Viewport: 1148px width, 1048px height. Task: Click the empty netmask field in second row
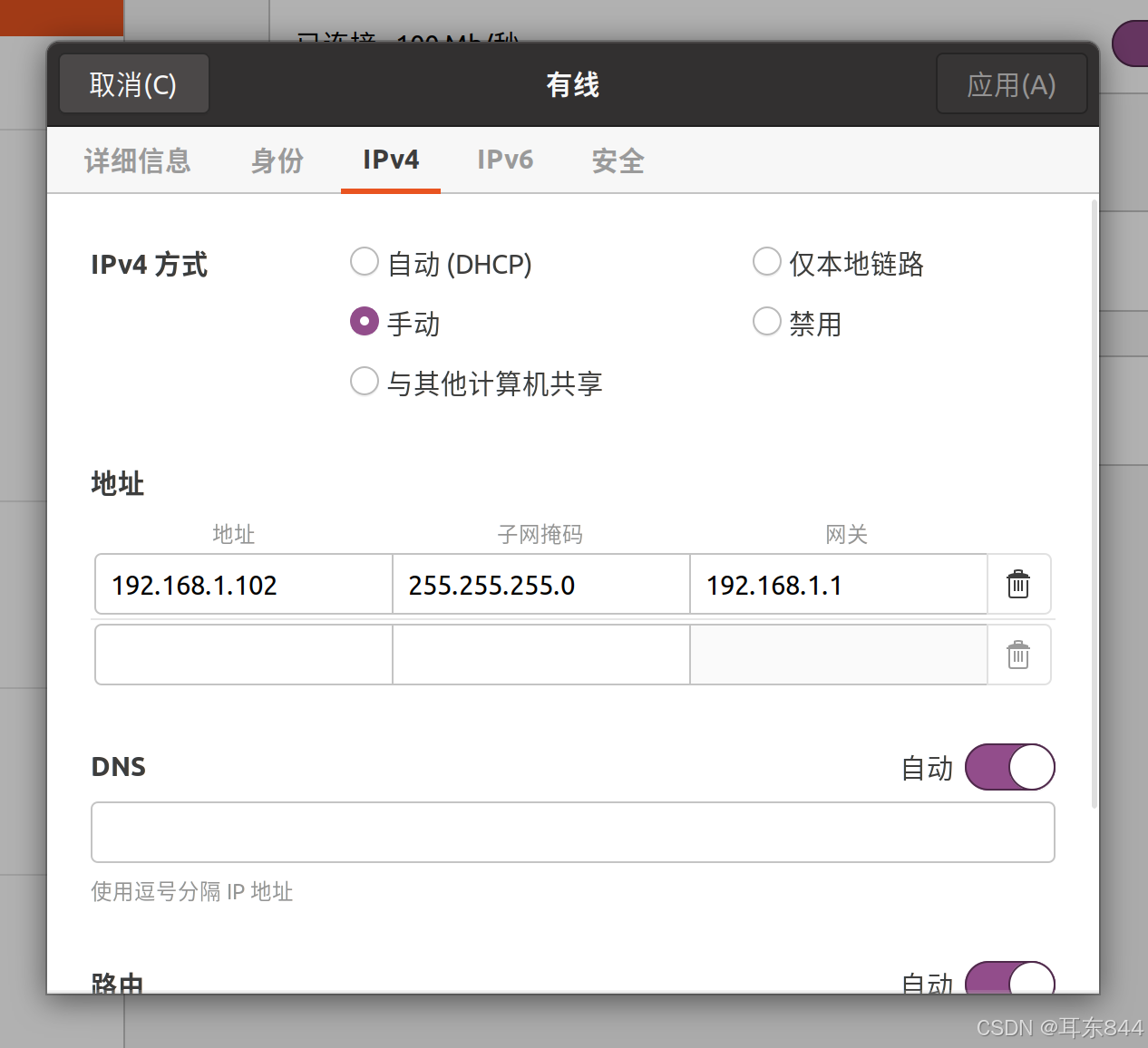click(x=541, y=655)
